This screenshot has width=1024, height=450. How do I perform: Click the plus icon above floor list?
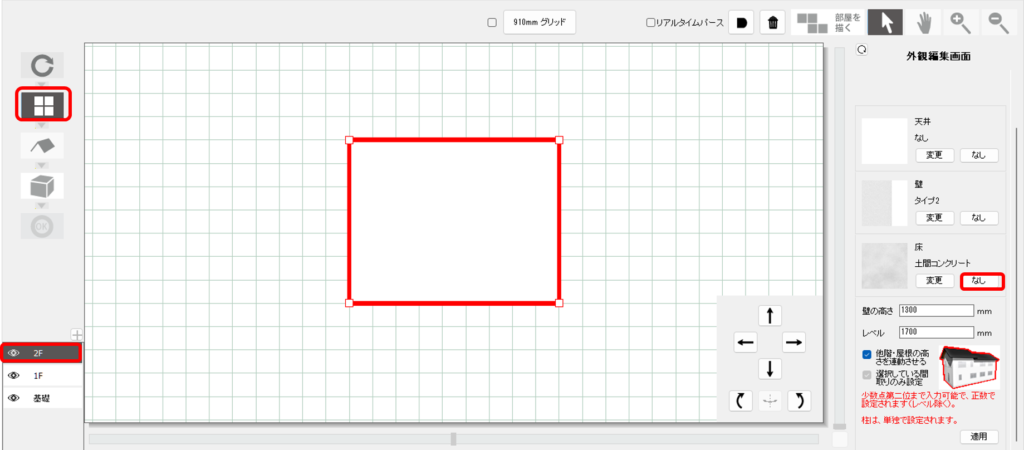click(76, 334)
